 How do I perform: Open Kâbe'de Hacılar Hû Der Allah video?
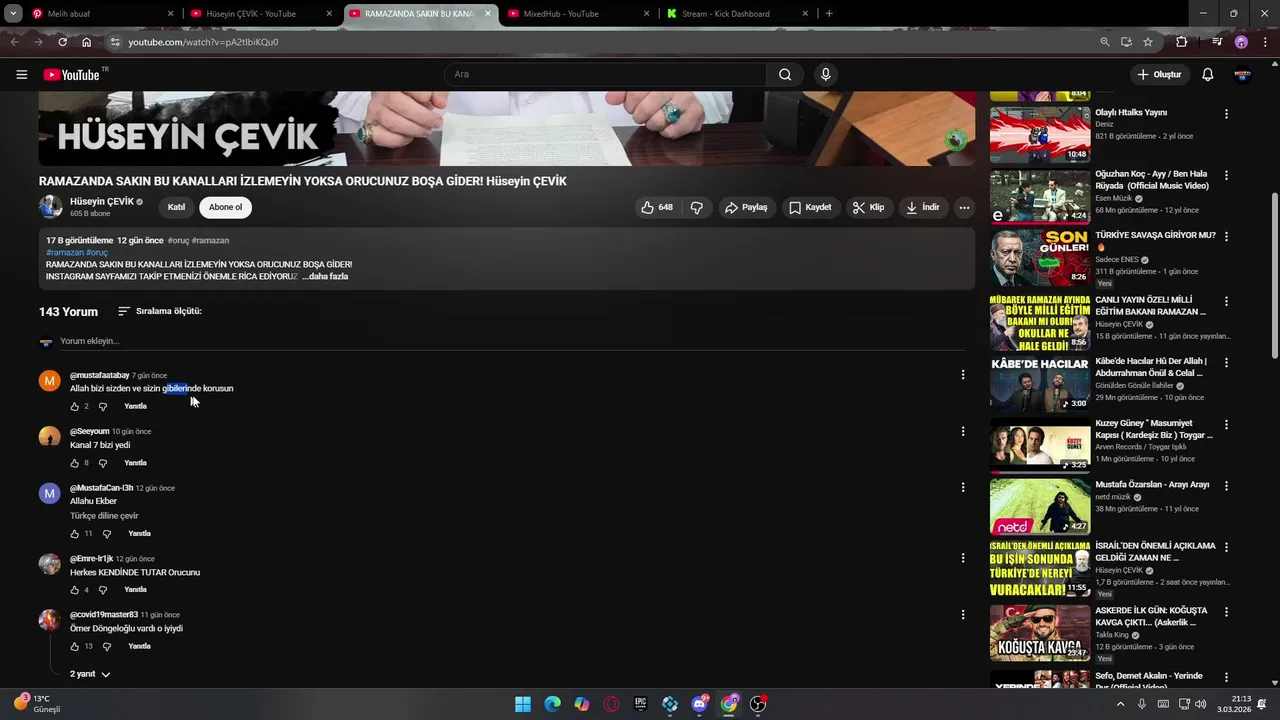coord(1040,383)
